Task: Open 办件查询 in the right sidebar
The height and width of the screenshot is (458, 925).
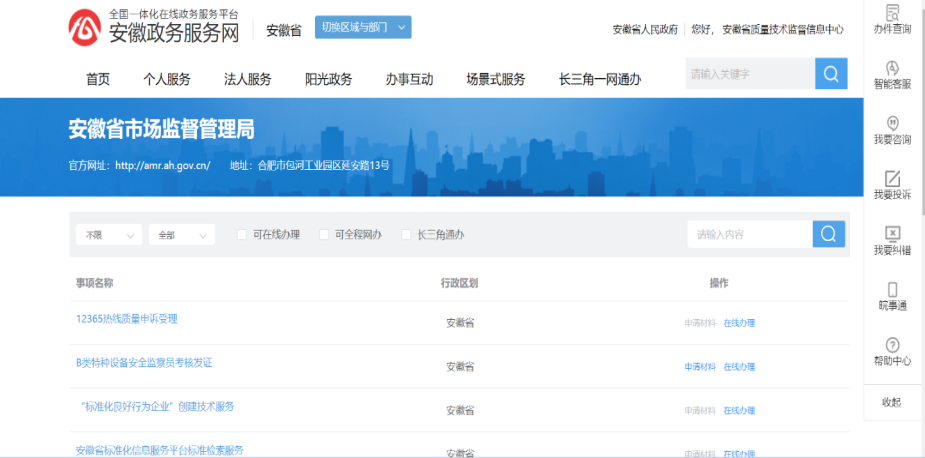Action: [x=893, y=19]
